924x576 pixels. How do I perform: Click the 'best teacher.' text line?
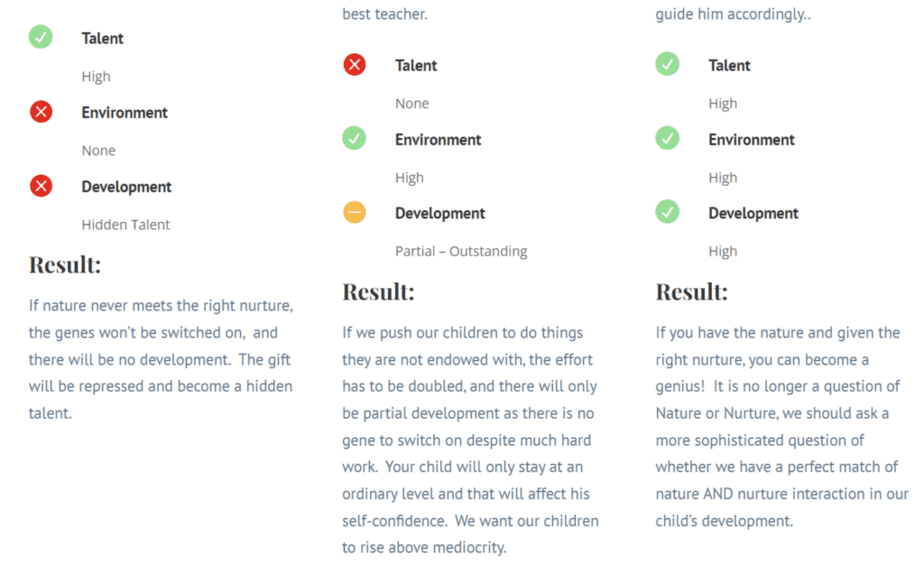[385, 14]
